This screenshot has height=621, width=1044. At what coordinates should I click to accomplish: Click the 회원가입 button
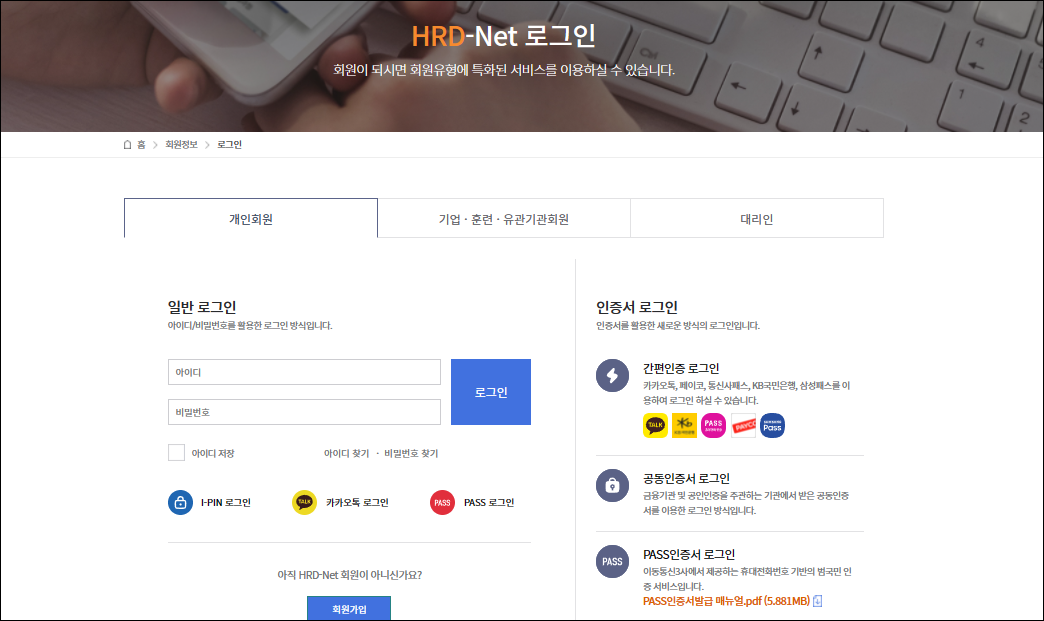(x=349, y=608)
